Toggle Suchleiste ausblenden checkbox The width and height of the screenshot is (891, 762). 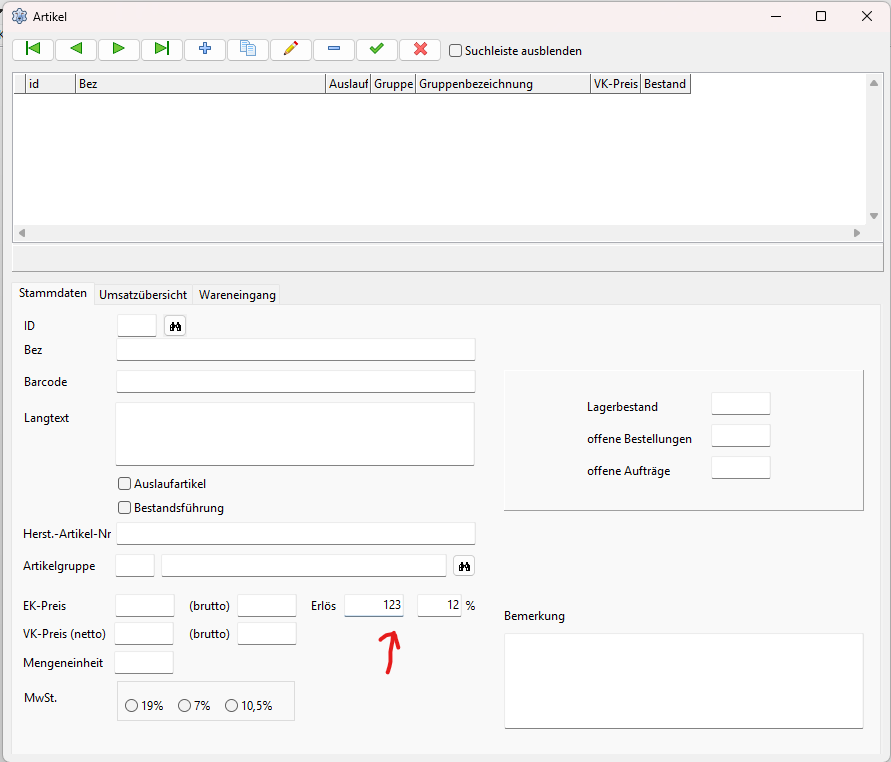455,51
